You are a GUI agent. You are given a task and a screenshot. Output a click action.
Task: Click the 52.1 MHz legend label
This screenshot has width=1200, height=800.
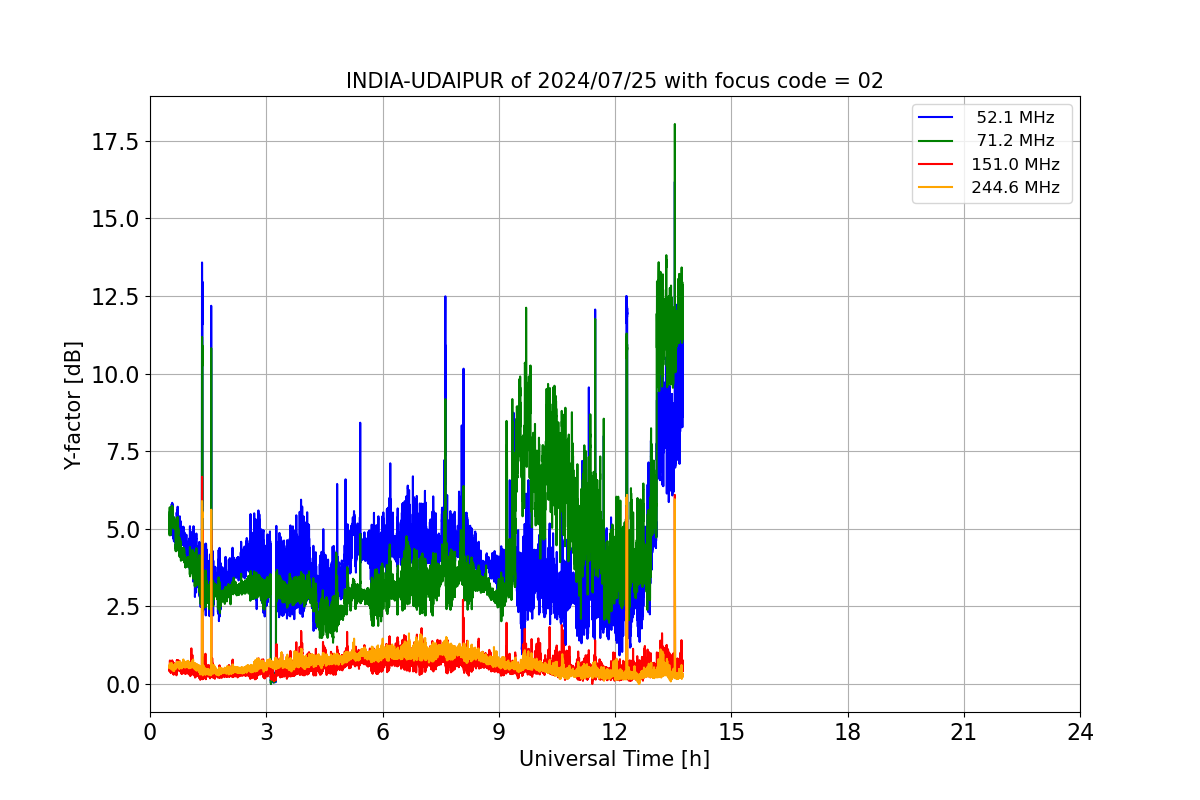pyautogui.click(x=1015, y=118)
